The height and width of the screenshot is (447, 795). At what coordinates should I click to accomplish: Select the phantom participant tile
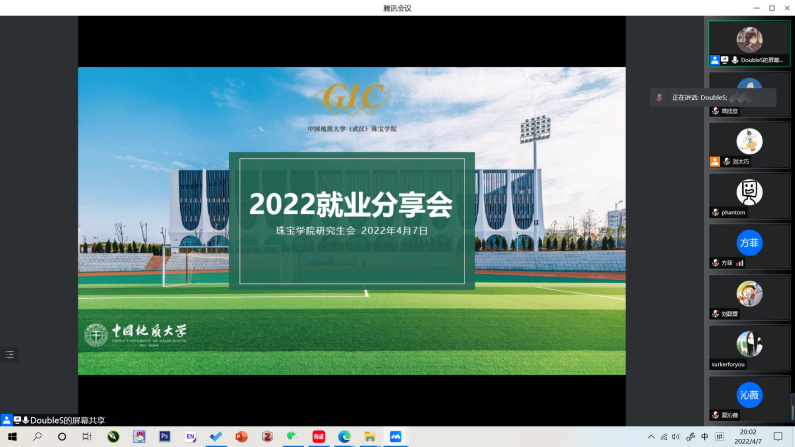pos(749,196)
